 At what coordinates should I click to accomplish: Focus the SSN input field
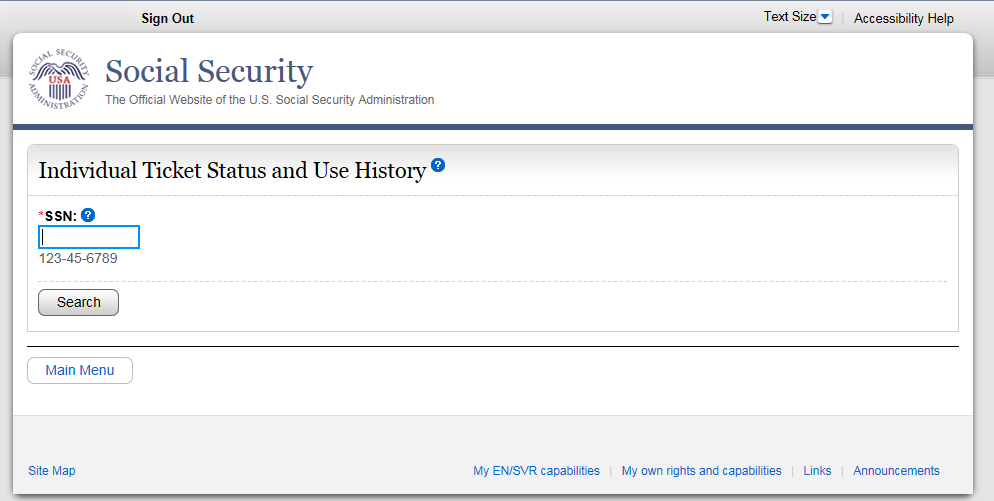coord(89,237)
